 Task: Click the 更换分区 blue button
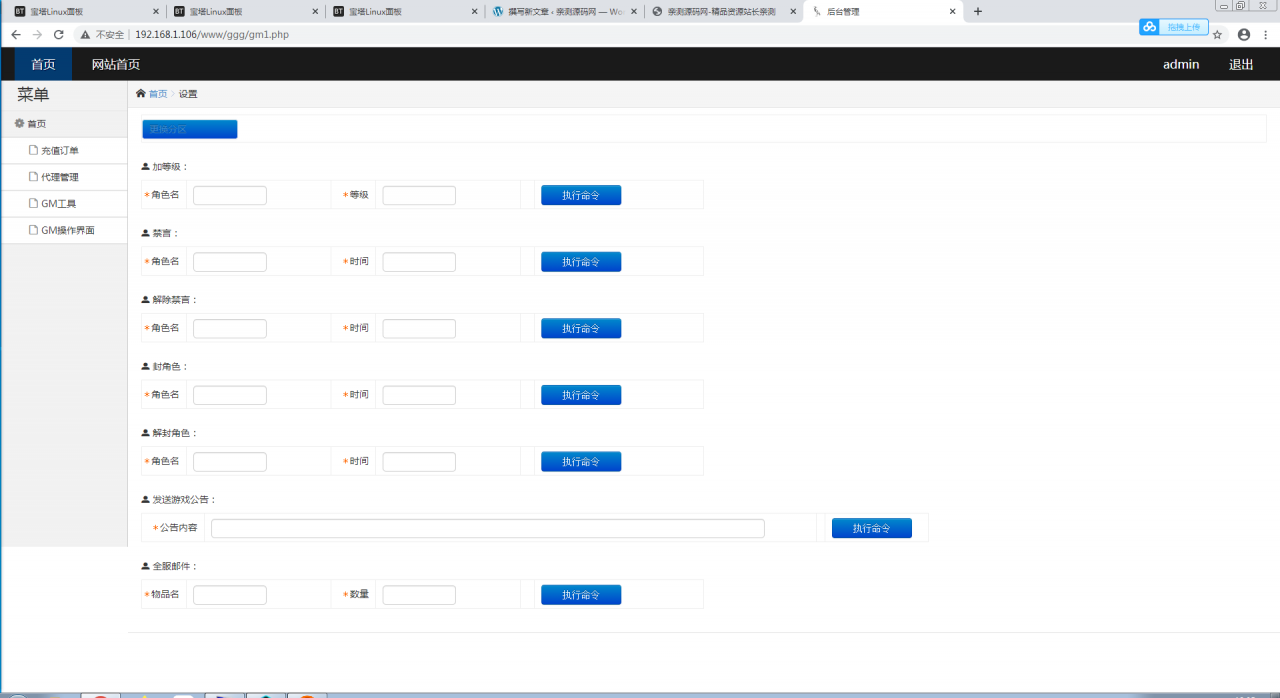[190, 129]
